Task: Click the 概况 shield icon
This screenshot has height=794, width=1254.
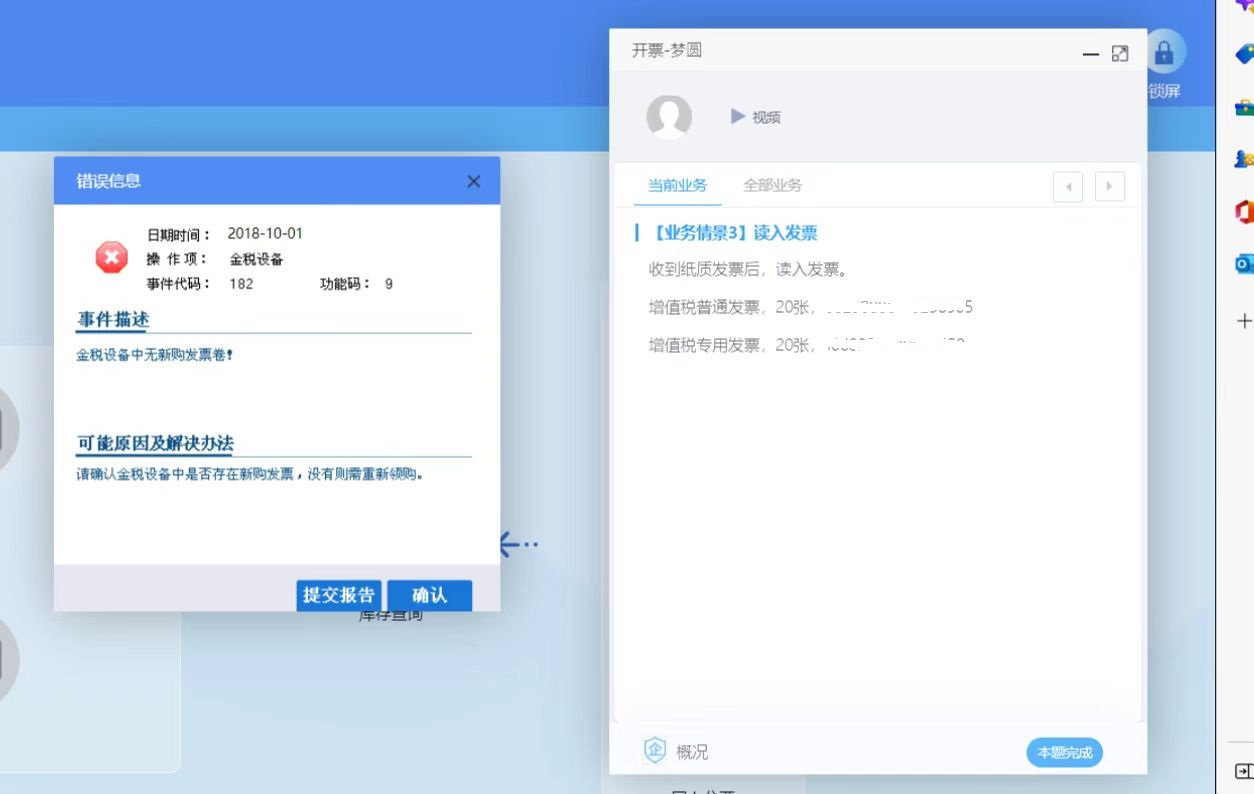Action: tap(655, 751)
